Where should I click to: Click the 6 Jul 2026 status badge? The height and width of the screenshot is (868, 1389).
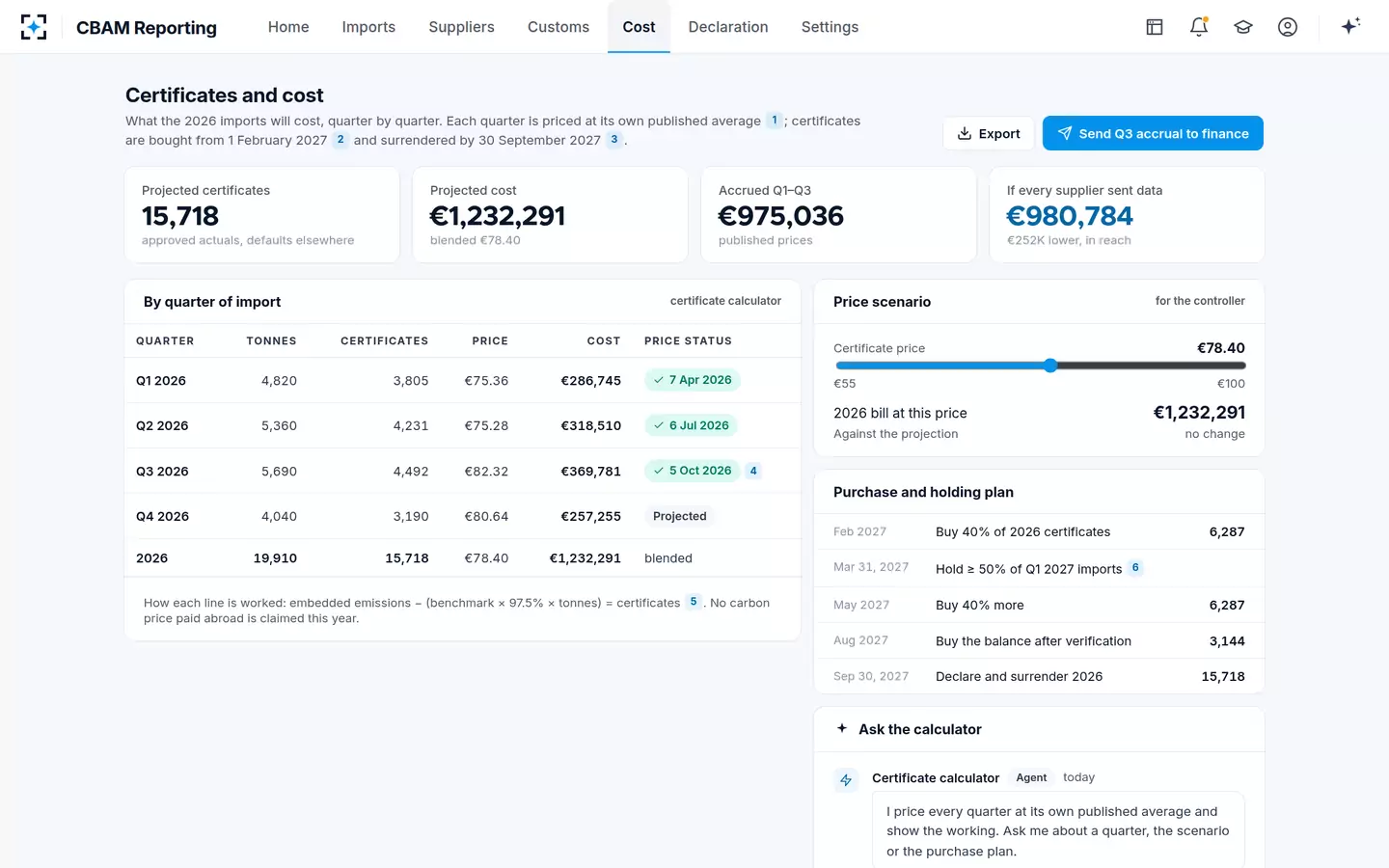point(691,425)
